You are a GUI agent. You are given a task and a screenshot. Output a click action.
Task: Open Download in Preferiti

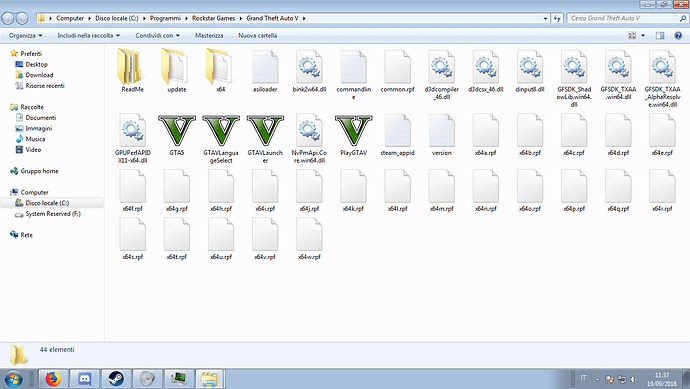(34, 75)
